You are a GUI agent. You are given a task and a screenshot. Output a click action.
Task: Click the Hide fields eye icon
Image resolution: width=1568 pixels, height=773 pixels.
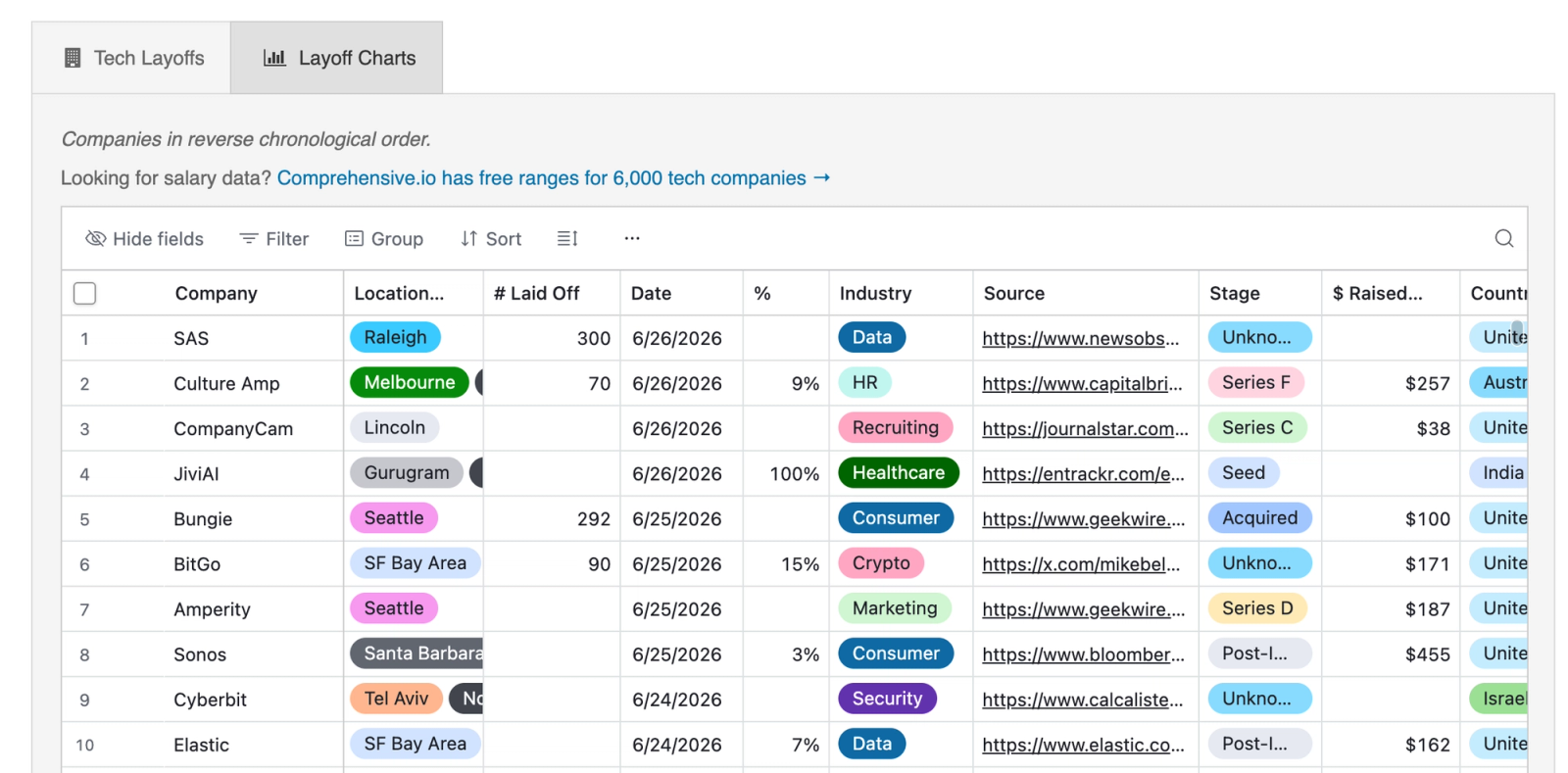[95, 238]
